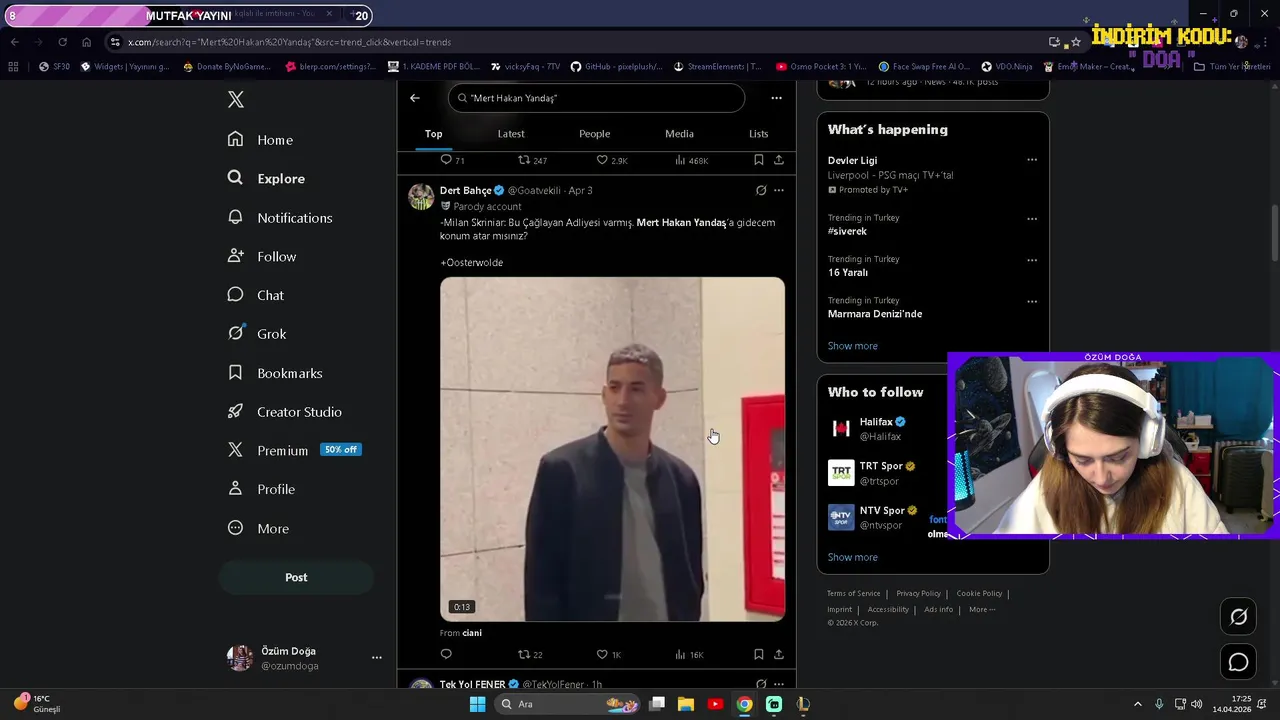Open the ciani source link
The image size is (1280, 720).
472,633
